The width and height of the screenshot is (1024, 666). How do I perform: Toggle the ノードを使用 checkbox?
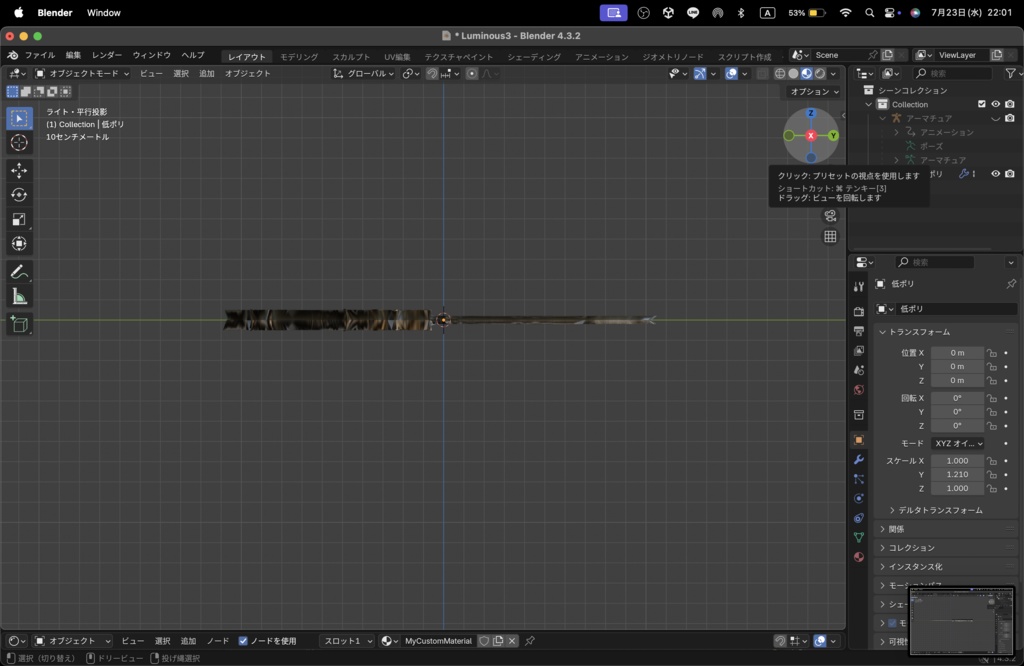(x=243, y=641)
